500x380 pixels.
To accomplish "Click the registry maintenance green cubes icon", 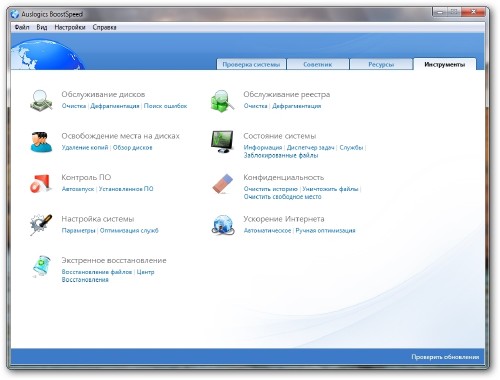I will tap(222, 100).
